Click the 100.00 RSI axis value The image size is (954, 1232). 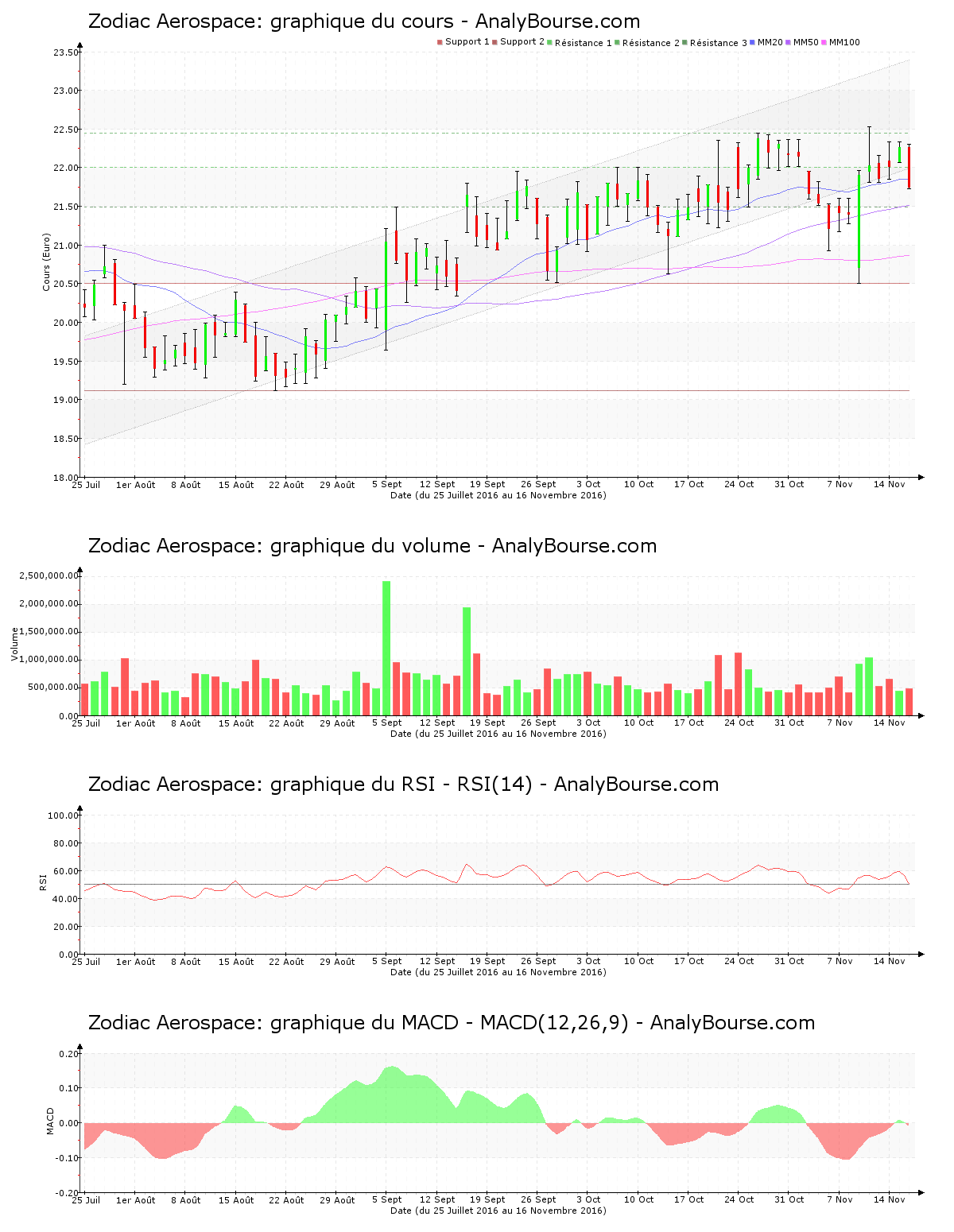pyautogui.click(x=63, y=816)
